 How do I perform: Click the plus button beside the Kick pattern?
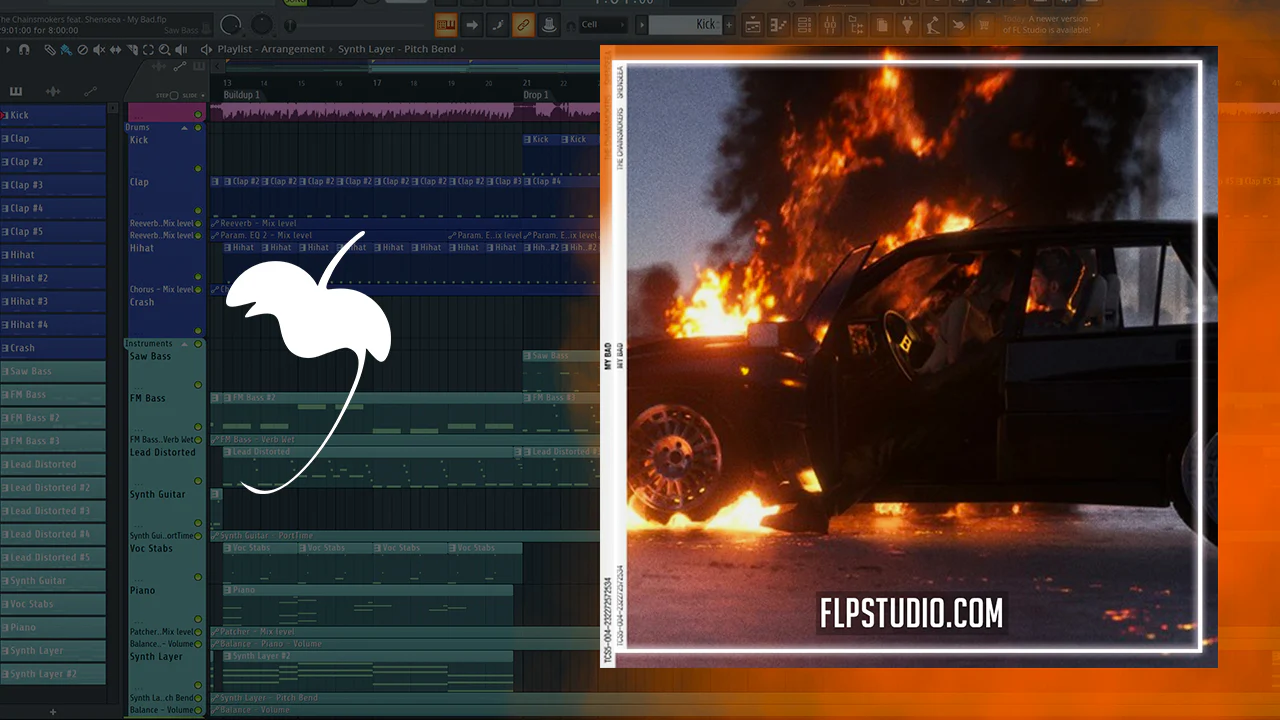pos(728,25)
